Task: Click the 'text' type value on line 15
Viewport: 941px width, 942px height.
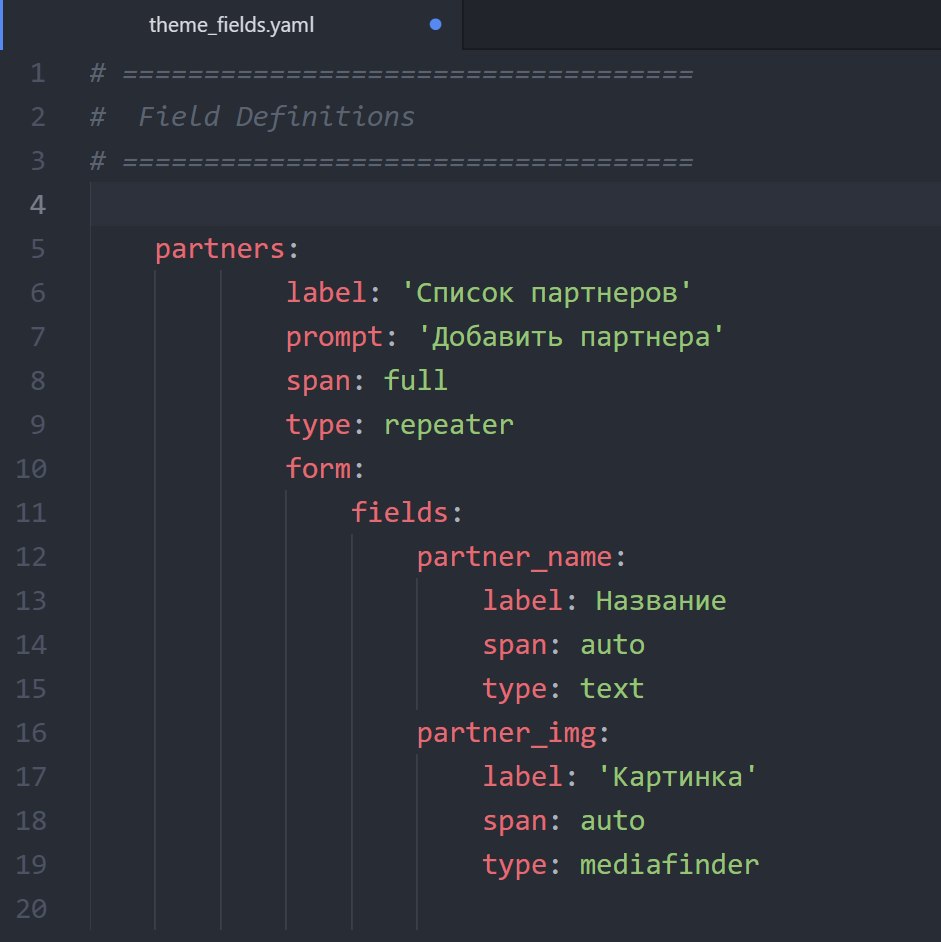Action: coord(612,688)
